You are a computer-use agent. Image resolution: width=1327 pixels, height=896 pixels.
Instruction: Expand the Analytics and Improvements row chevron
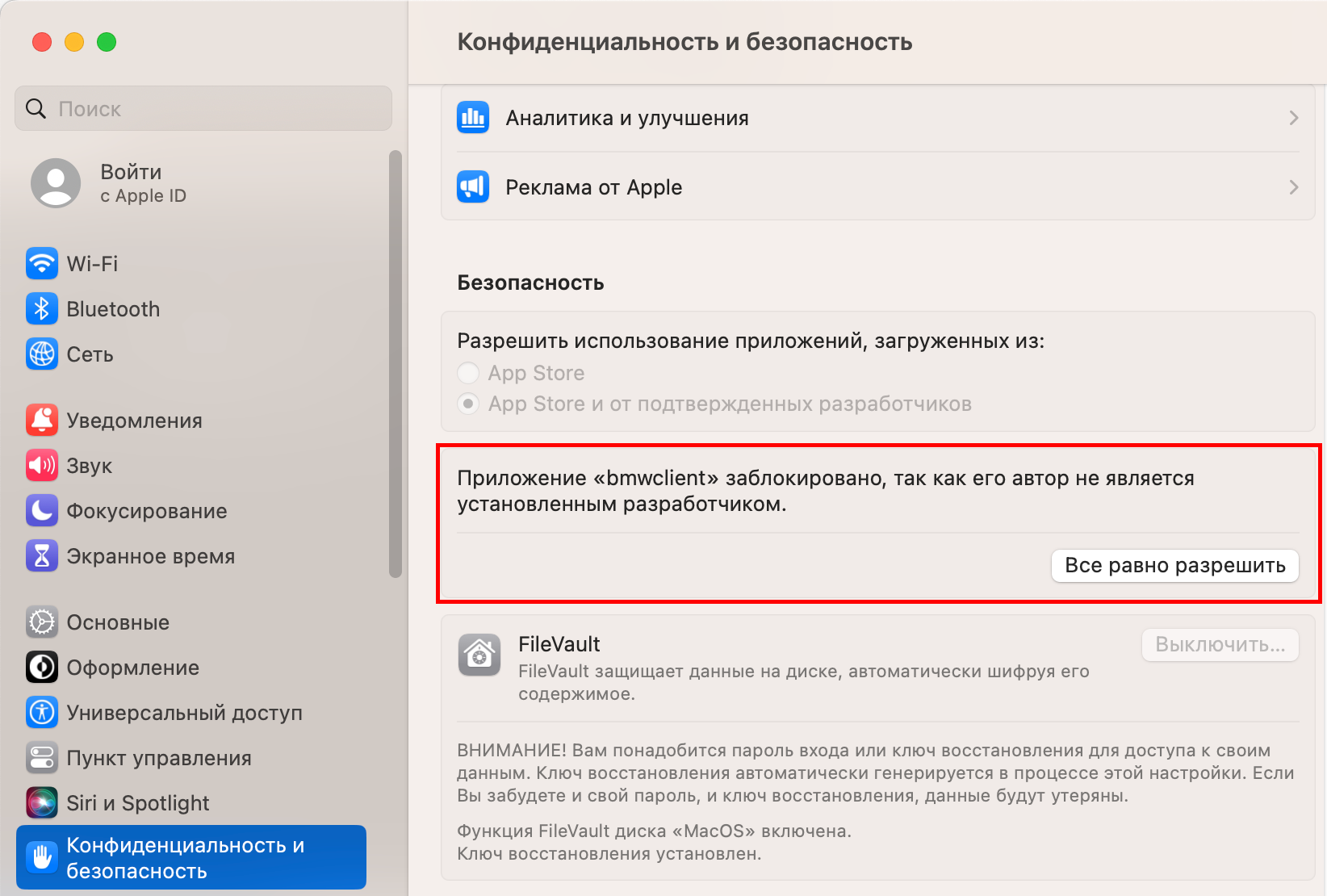click(1293, 118)
